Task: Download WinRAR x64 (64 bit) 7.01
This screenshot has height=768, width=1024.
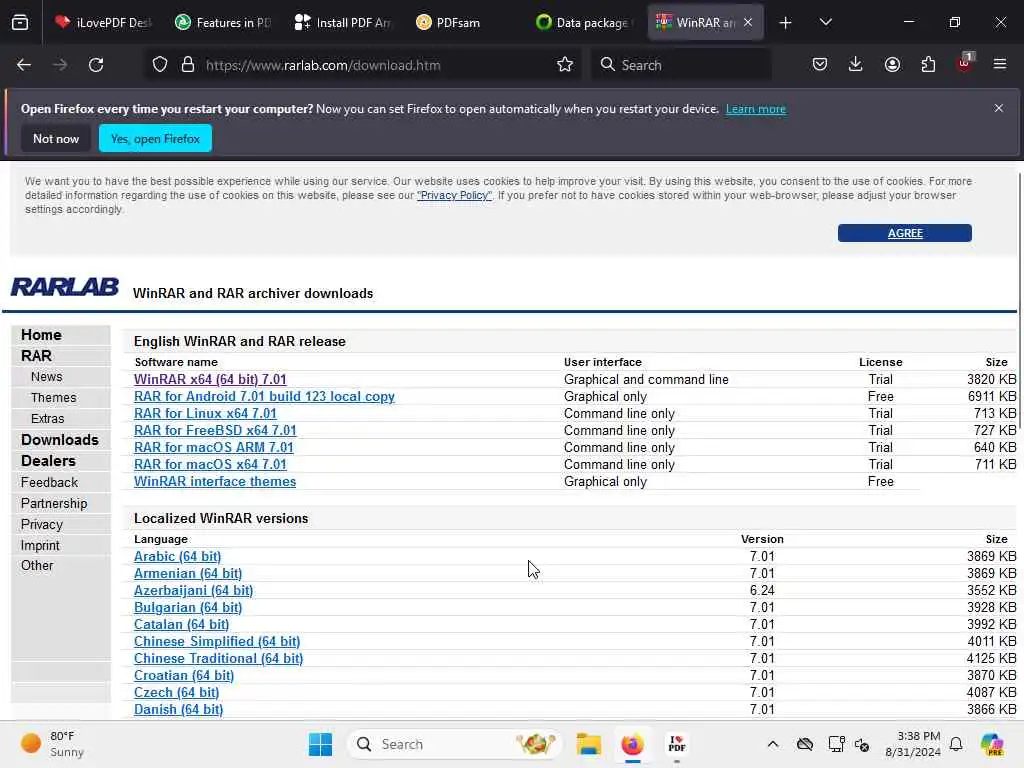Action: point(210,379)
